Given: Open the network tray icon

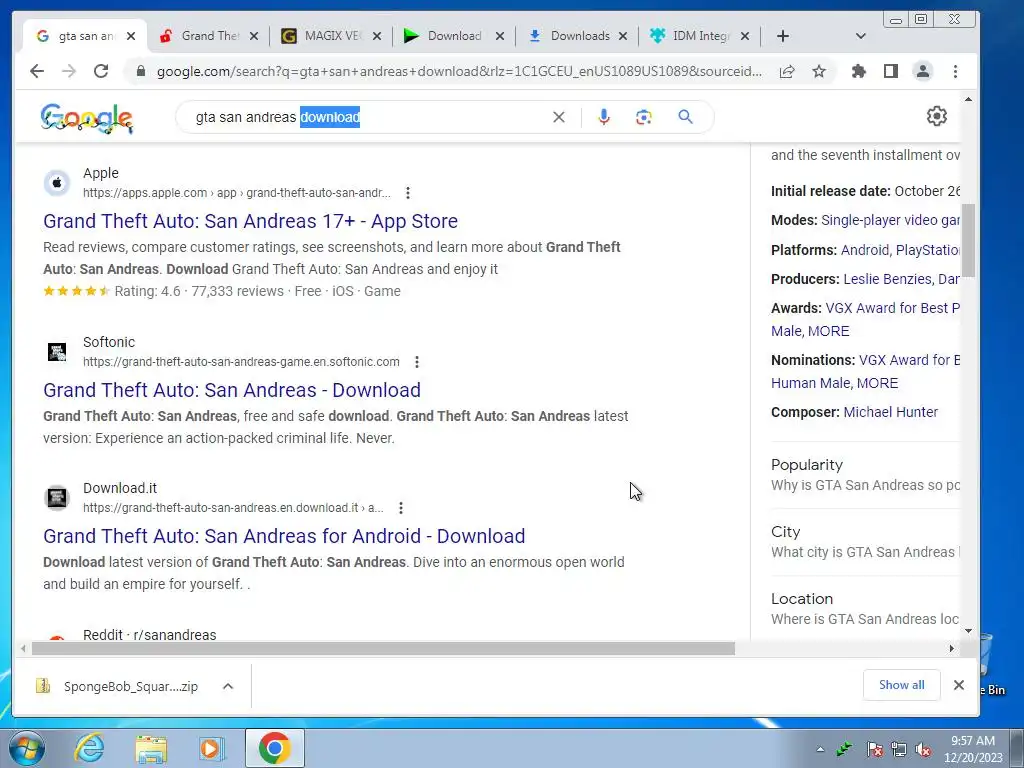Looking at the screenshot, I should pyautogui.click(x=899, y=749).
